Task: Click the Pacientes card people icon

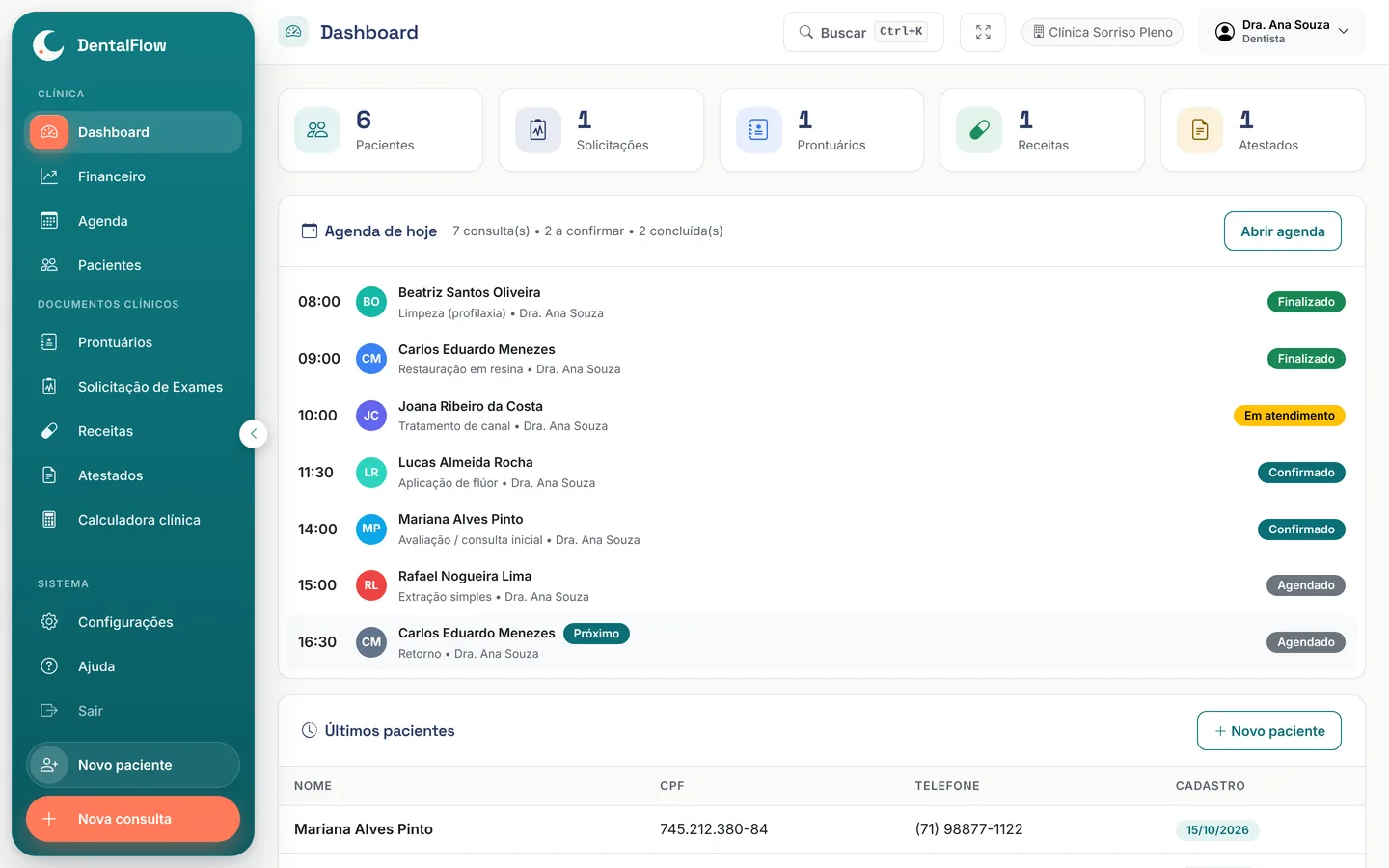Action: pos(317,130)
